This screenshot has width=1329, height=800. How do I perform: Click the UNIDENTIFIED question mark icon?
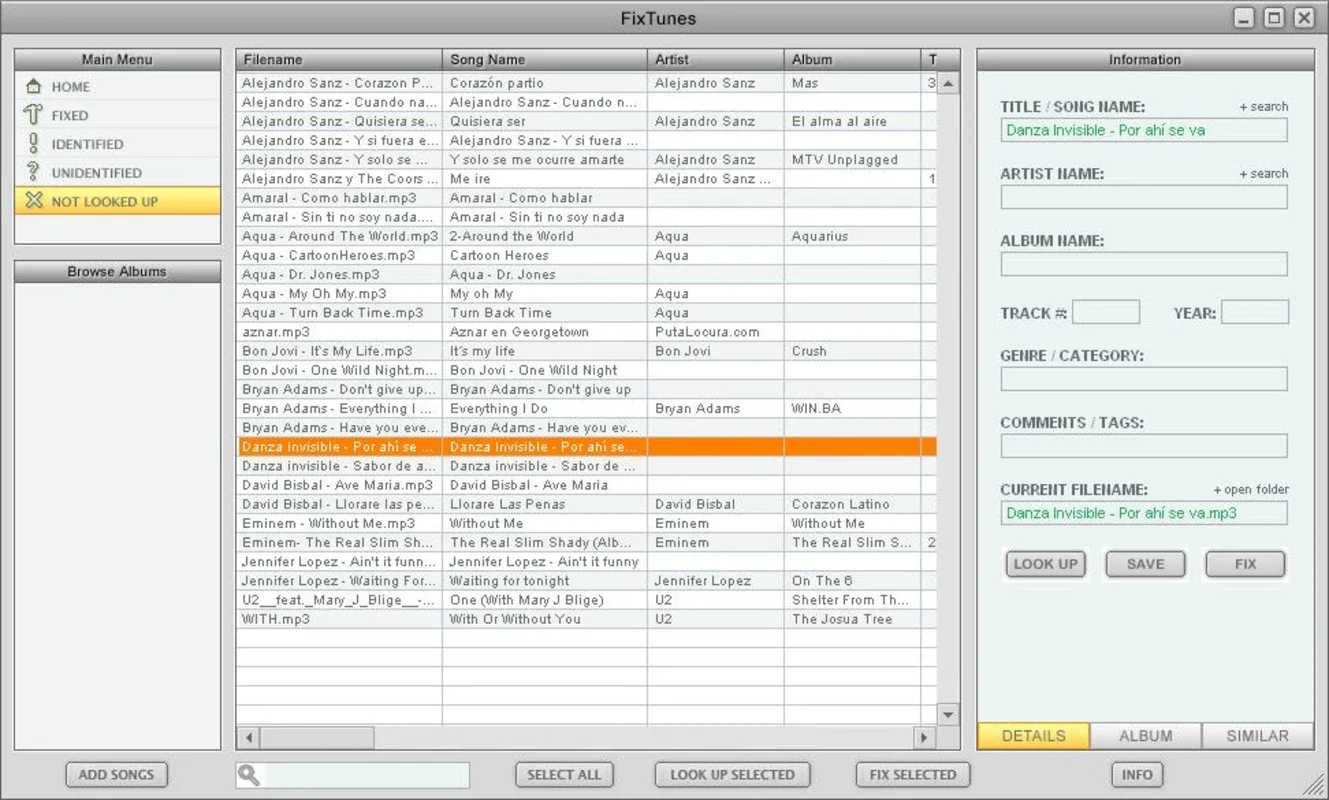[x=34, y=172]
